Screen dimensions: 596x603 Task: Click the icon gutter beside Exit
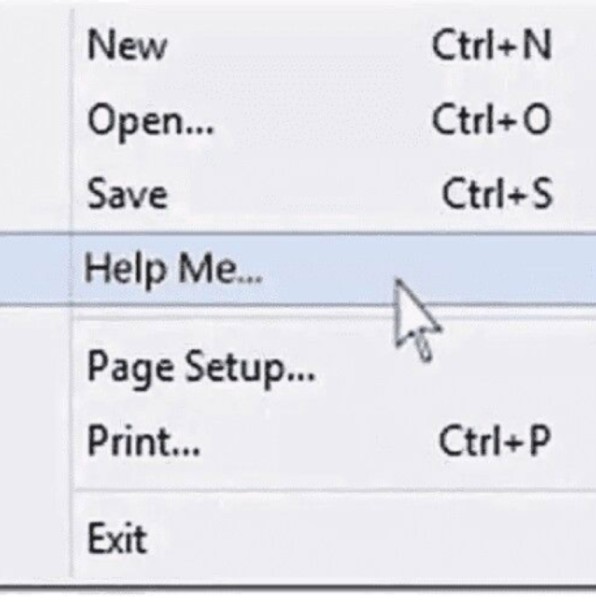pyautogui.click(x=35, y=538)
